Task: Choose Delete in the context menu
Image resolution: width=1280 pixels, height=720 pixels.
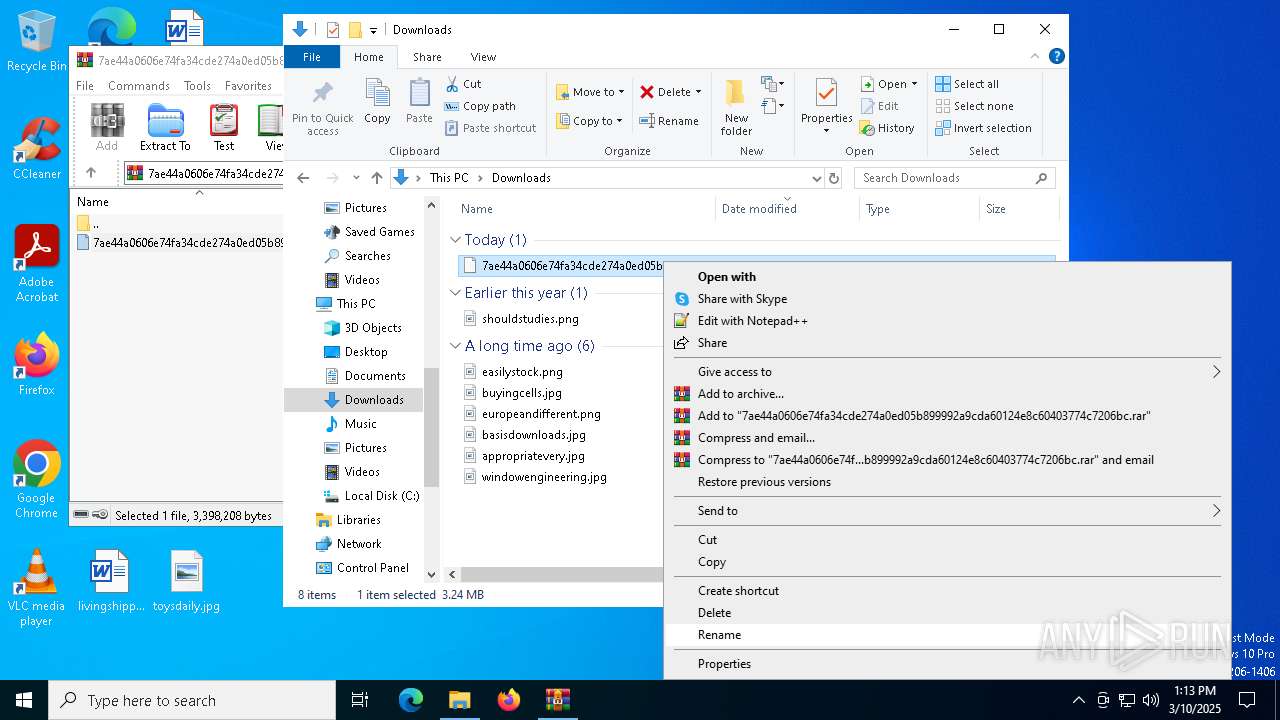Action: point(946,613)
